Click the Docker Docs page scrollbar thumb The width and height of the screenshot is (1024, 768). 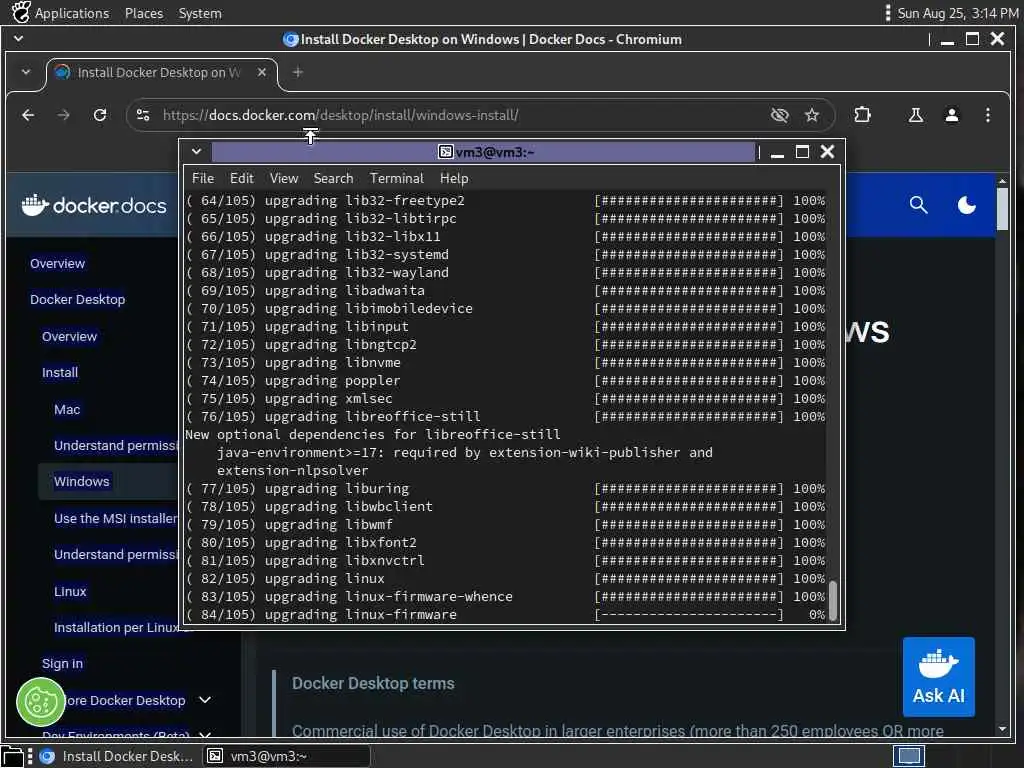pos(1002,209)
